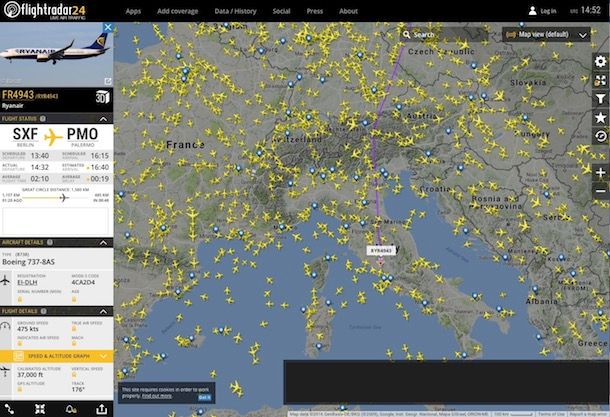This screenshot has height=417, width=610.
Task: Click the Mode S code 4CA2D4
Action: tap(83, 282)
